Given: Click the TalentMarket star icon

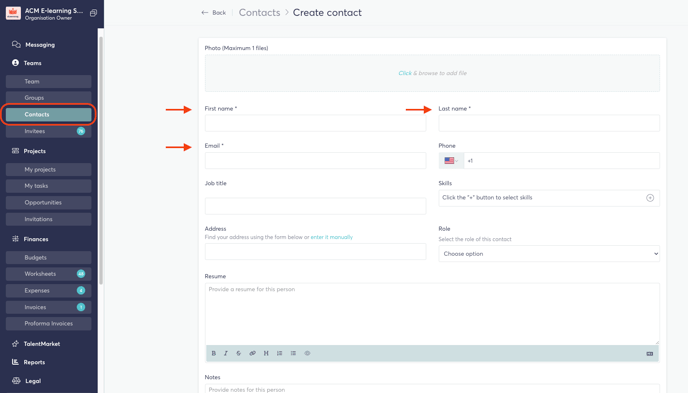Looking at the screenshot, I should (15, 343).
